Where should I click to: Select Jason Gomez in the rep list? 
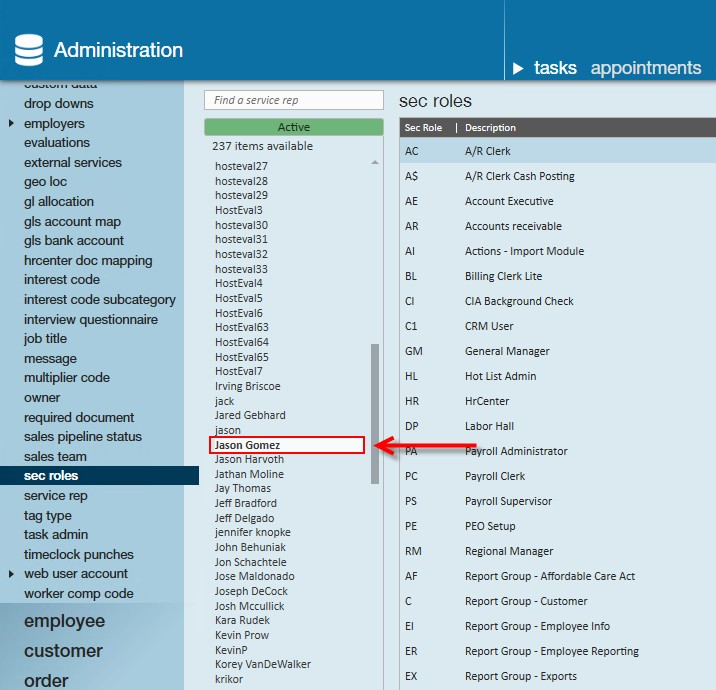pos(287,445)
